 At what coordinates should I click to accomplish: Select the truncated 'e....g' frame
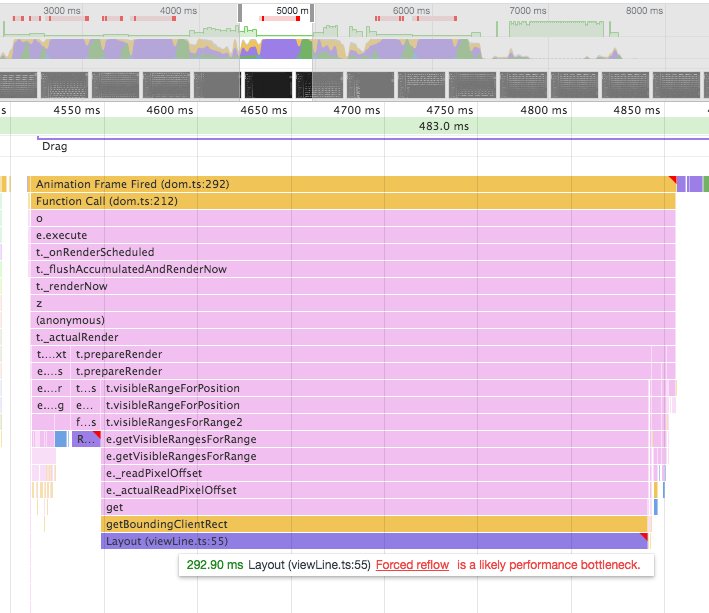pyautogui.click(x=51, y=405)
